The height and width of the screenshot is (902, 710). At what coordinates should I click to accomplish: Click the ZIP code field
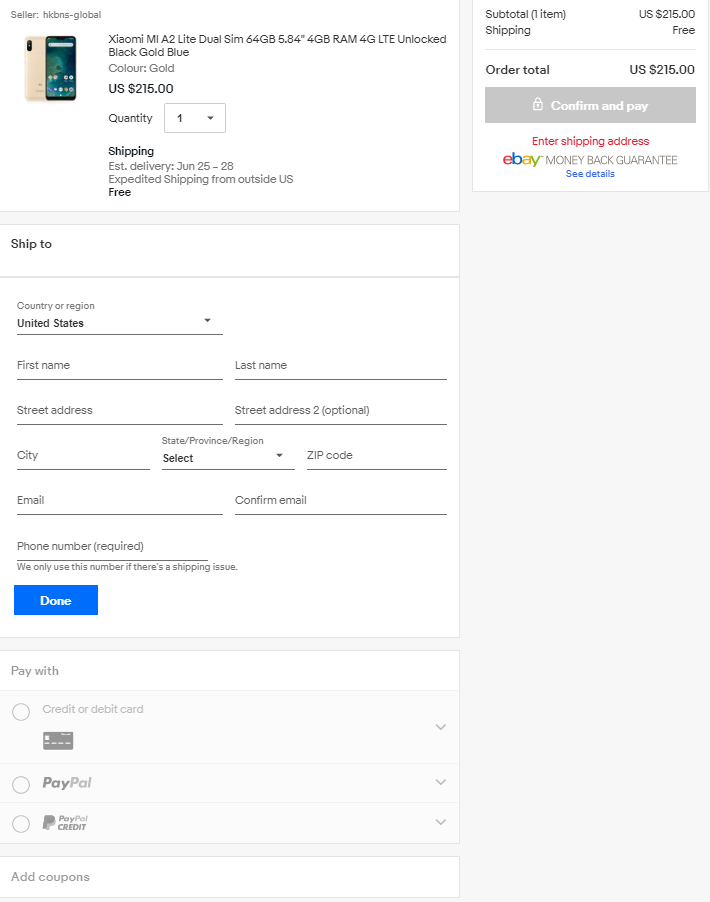[x=376, y=456]
